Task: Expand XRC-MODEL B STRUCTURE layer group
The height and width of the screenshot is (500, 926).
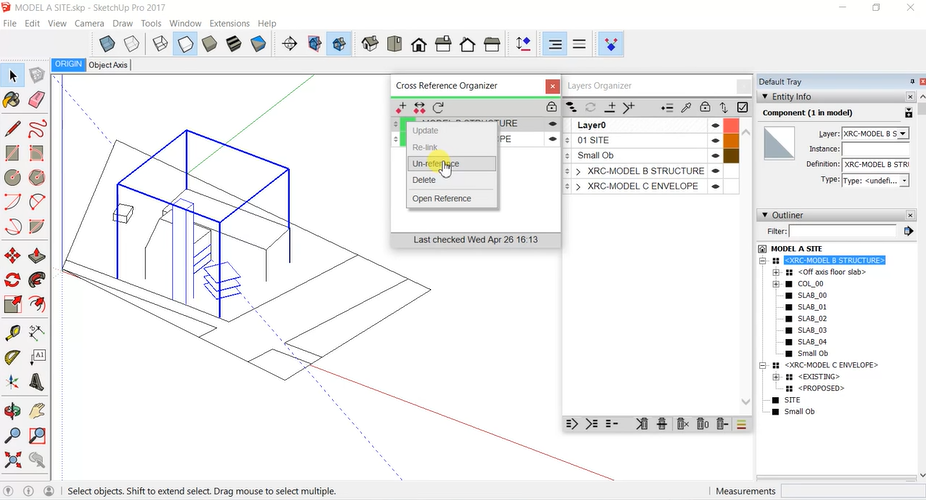Action: click(578, 171)
